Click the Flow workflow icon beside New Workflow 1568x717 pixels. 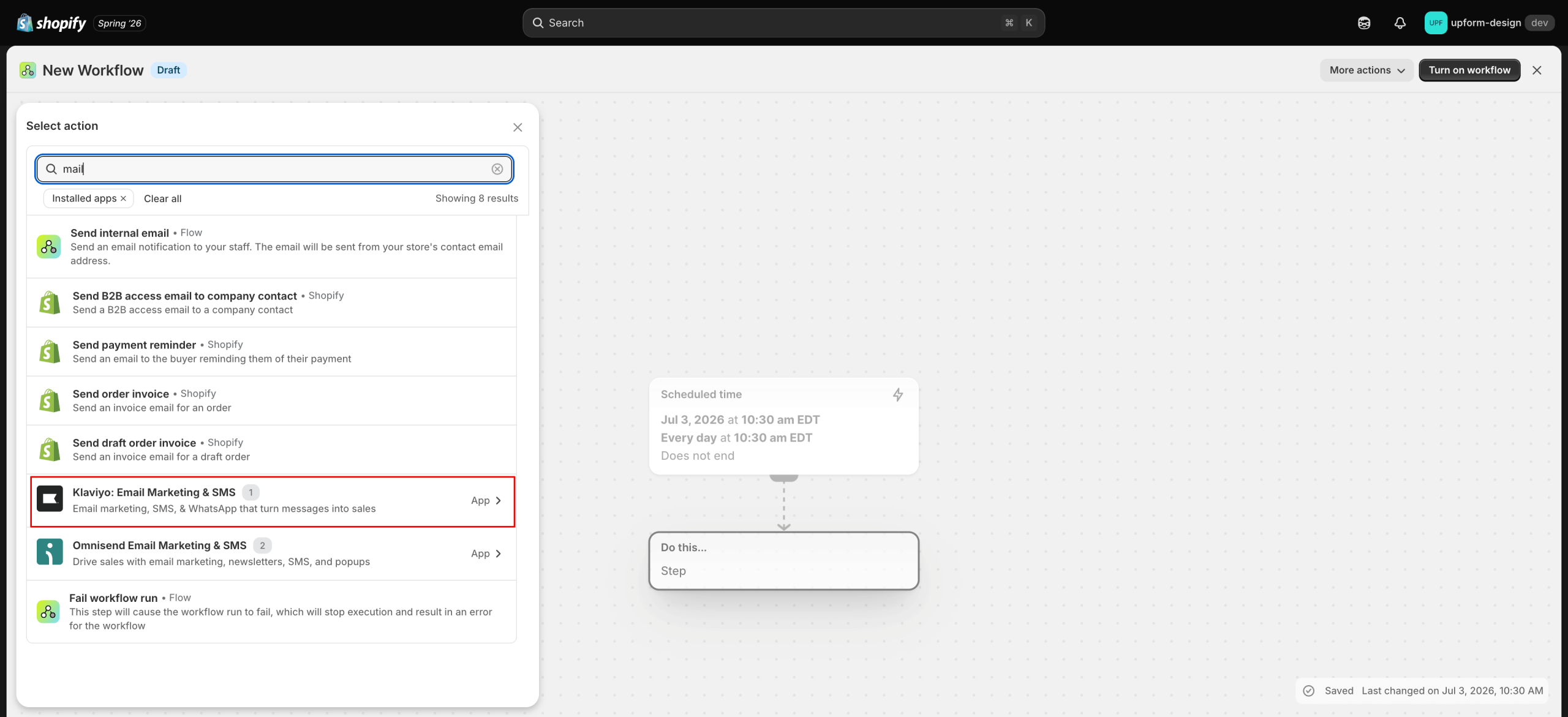(28, 70)
